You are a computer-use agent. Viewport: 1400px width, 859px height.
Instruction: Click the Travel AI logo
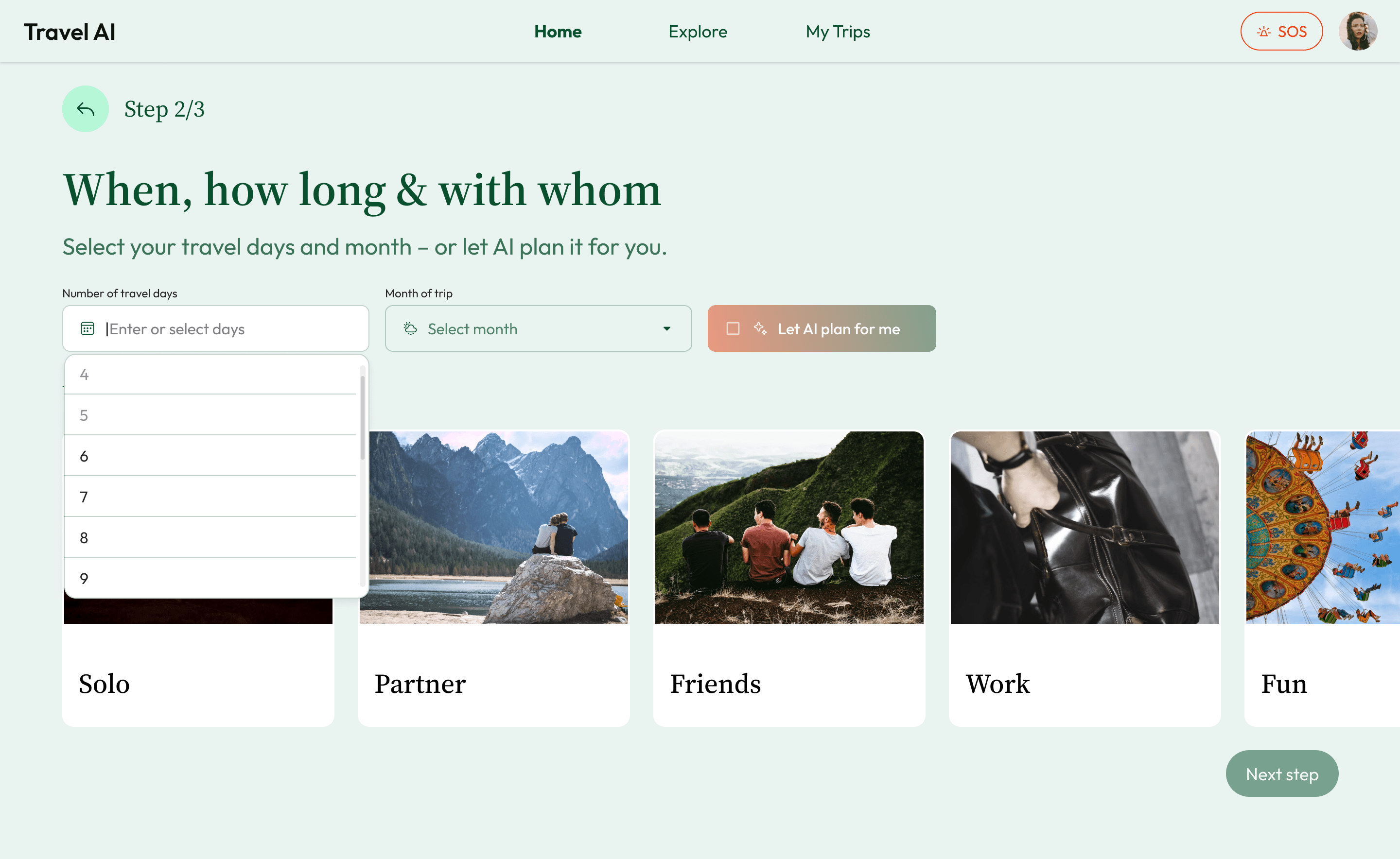(x=70, y=32)
